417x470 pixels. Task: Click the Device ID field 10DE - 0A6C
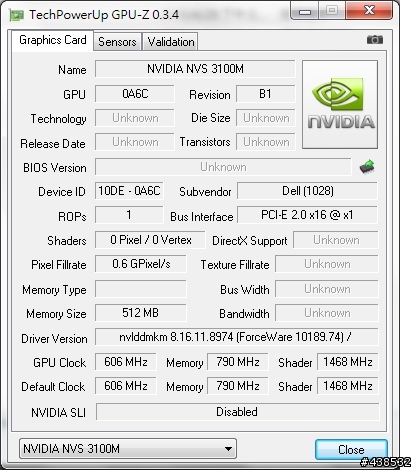coord(129,191)
